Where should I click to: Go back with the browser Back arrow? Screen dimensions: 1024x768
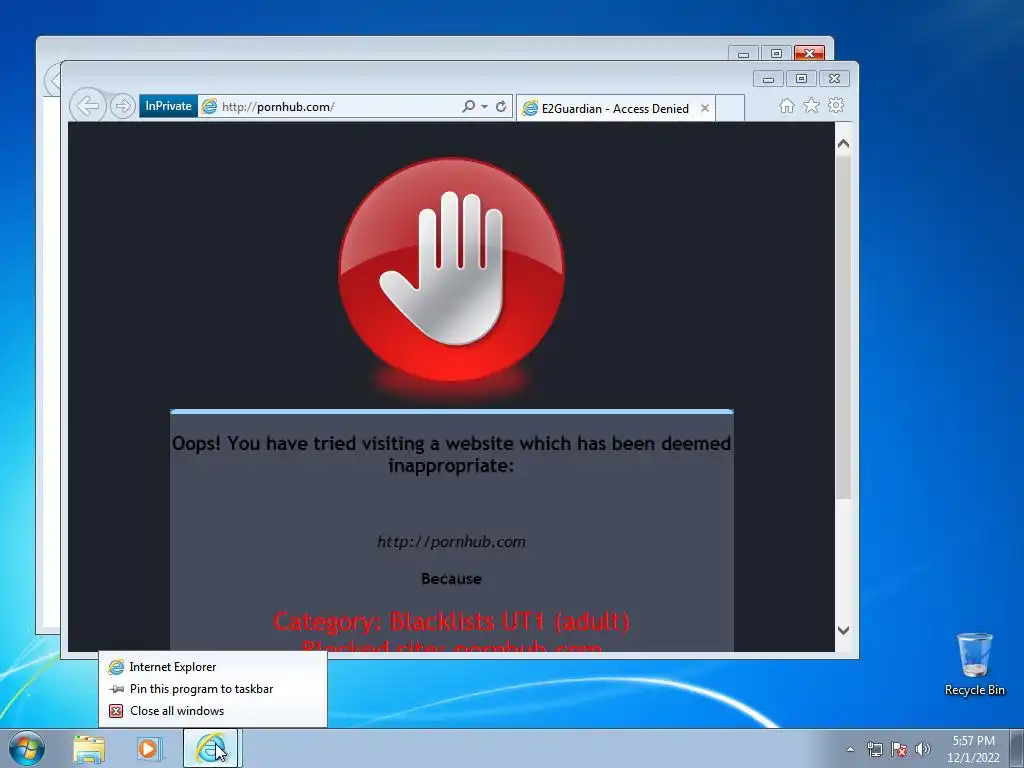click(88, 106)
